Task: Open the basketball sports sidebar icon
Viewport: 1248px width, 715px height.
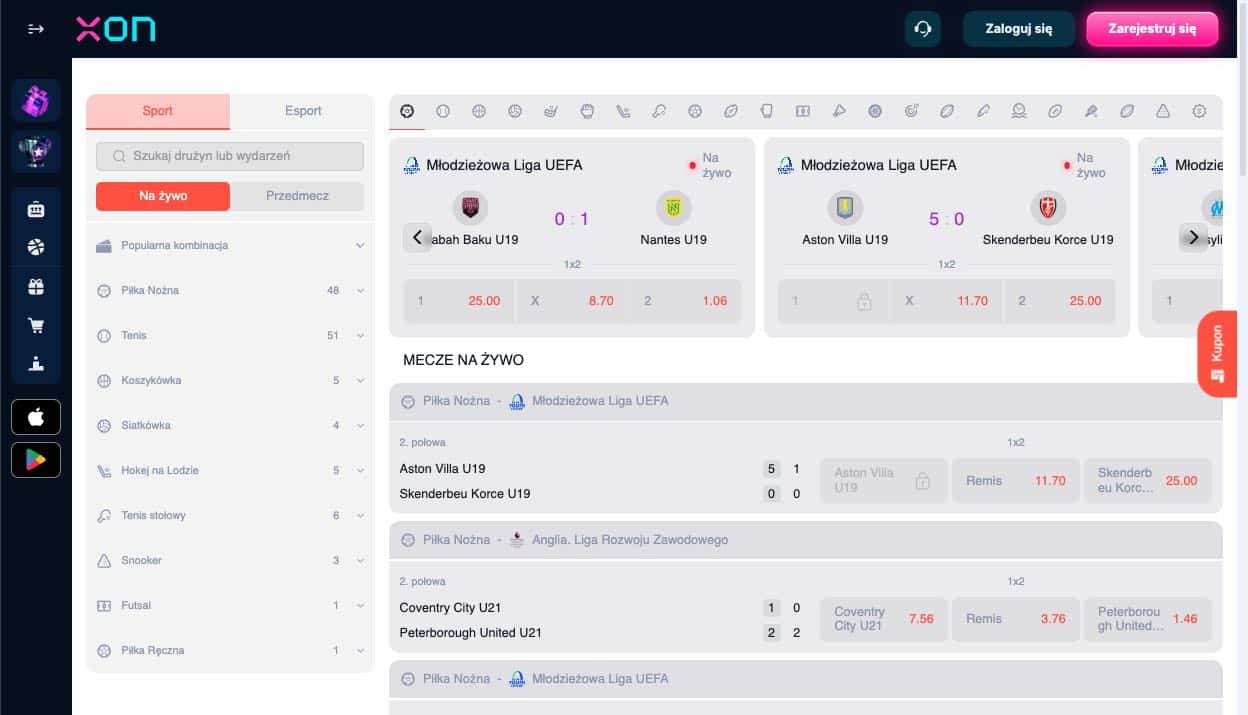Action: (36, 247)
